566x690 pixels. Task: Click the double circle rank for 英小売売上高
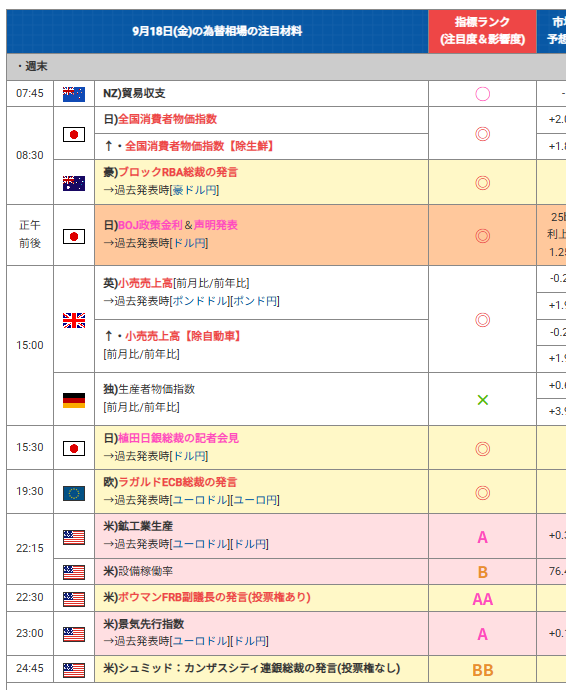[482, 320]
